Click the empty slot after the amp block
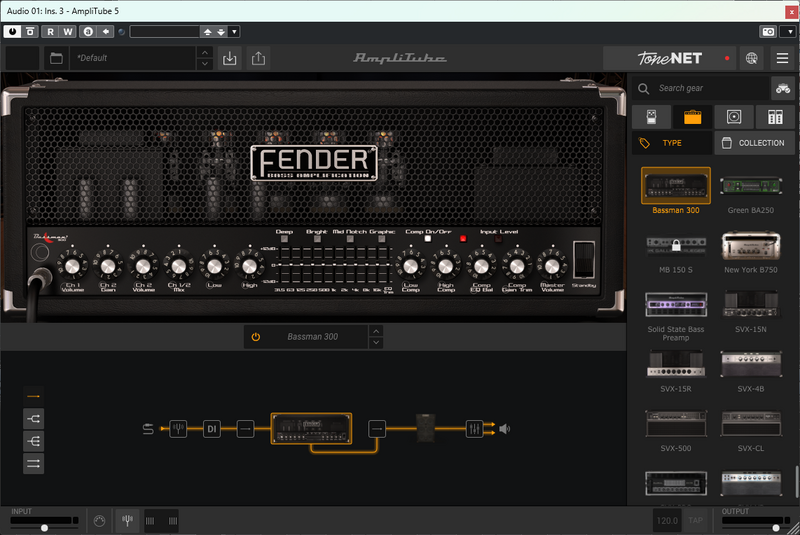Image resolution: width=800 pixels, height=535 pixels. coord(377,429)
